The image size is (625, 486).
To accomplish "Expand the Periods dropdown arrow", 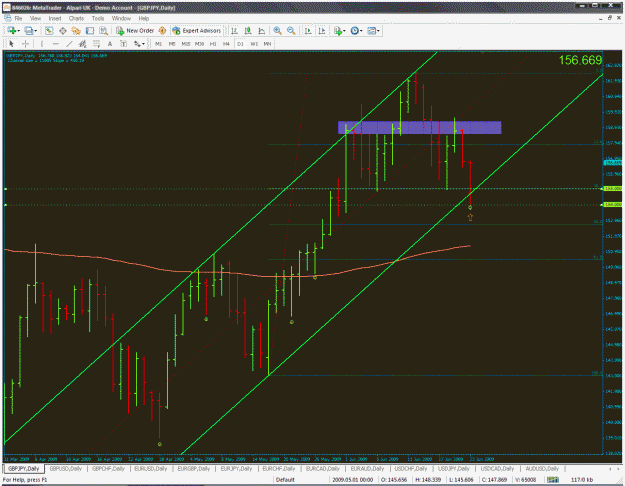I will click(361, 31).
